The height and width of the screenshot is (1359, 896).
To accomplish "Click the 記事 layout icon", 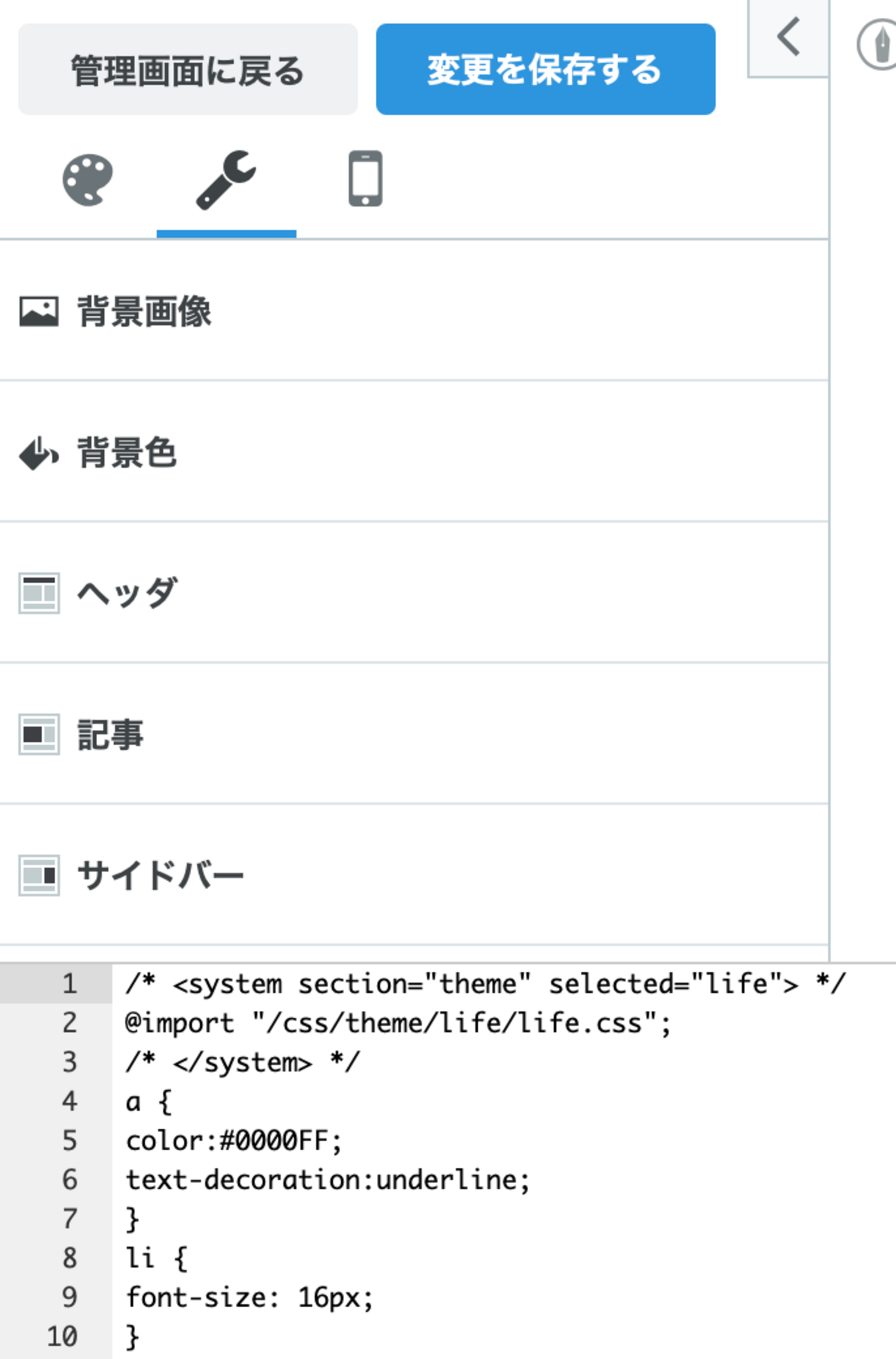I will point(39,734).
